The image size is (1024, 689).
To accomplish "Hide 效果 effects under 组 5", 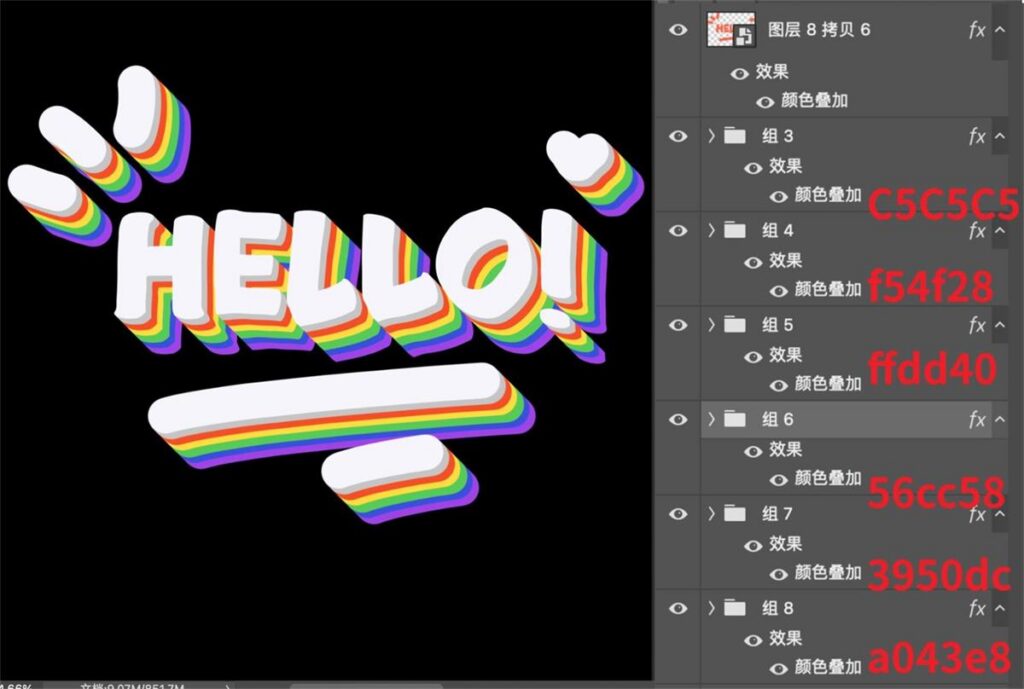I will 753,357.
